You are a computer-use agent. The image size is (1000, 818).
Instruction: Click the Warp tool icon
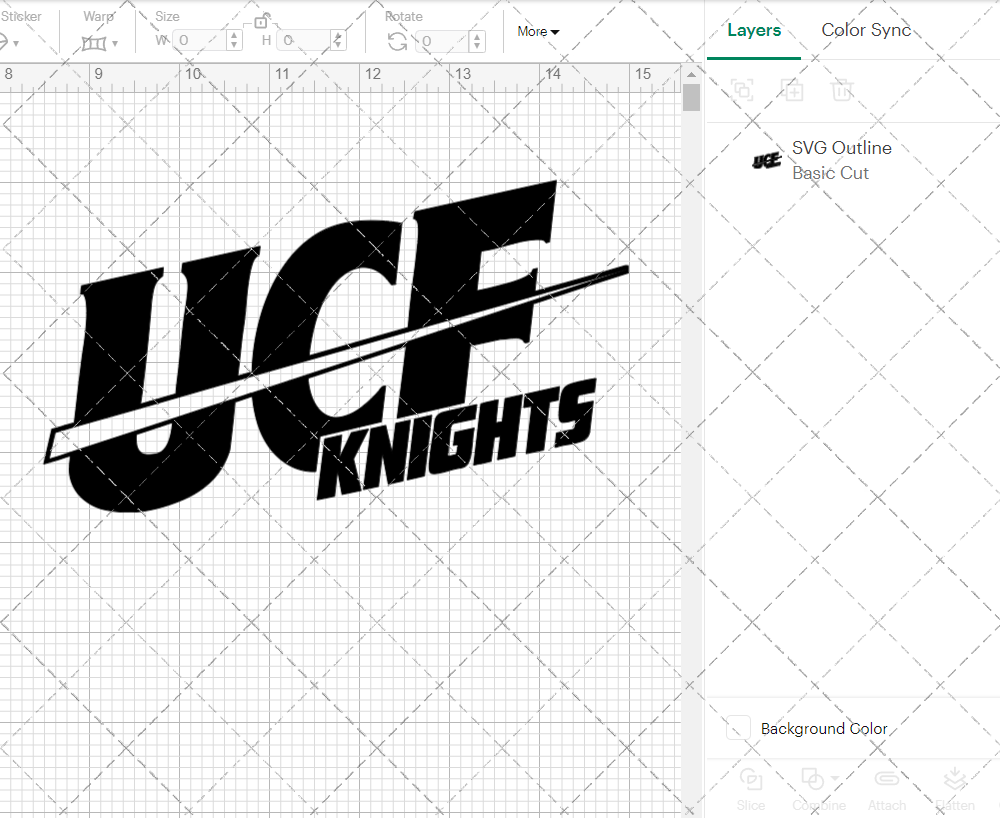[x=95, y=41]
